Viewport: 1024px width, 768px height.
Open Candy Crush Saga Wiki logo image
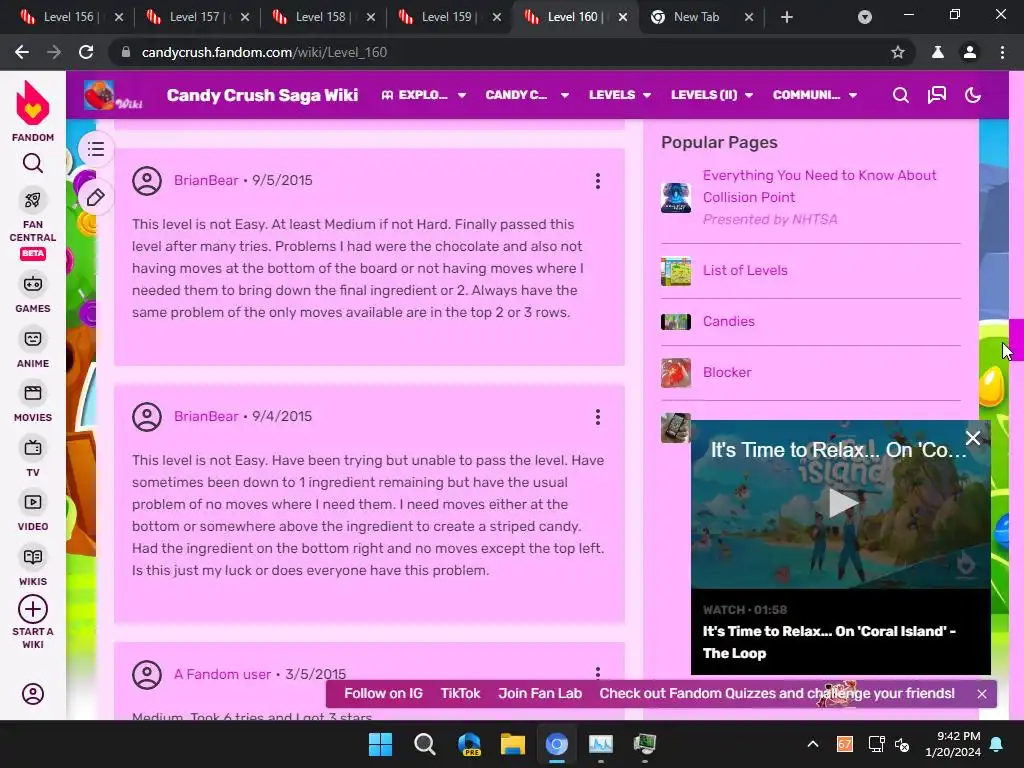tap(113, 95)
